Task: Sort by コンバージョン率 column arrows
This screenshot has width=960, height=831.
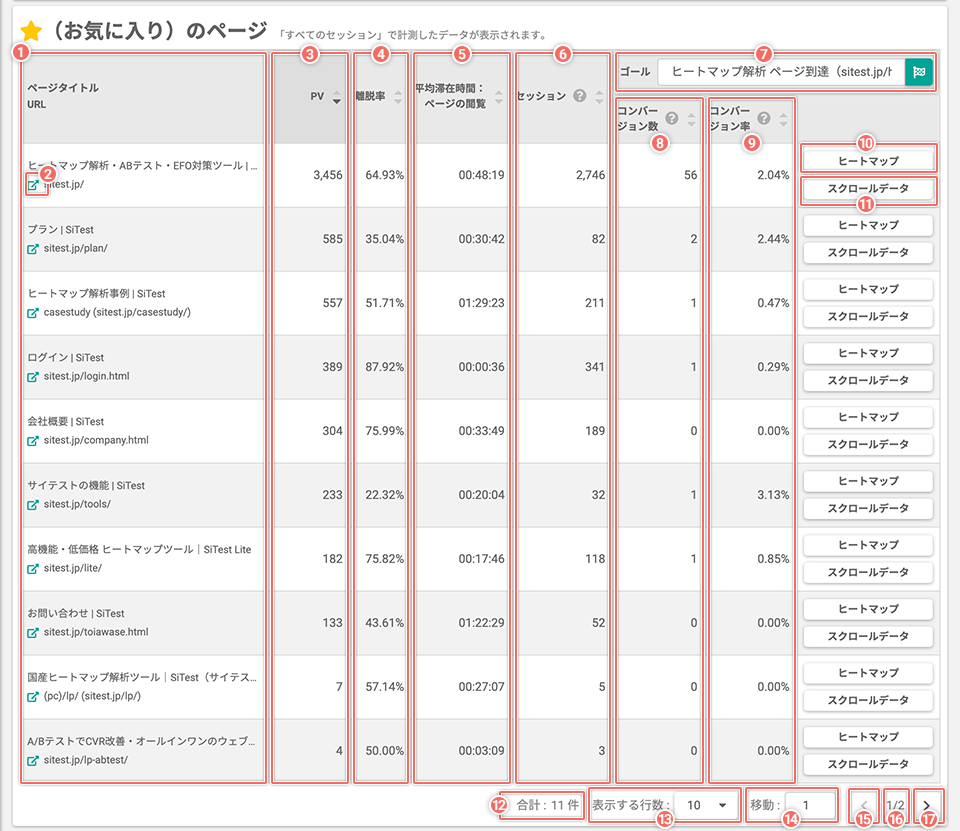Action: (783, 119)
